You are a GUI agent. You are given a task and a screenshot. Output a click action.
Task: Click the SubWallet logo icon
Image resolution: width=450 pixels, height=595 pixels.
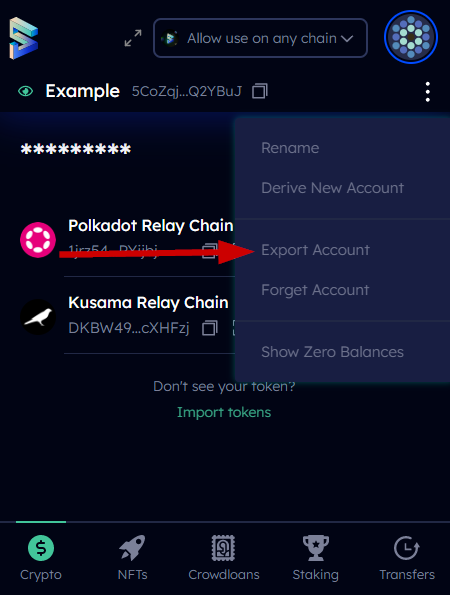(x=24, y=38)
